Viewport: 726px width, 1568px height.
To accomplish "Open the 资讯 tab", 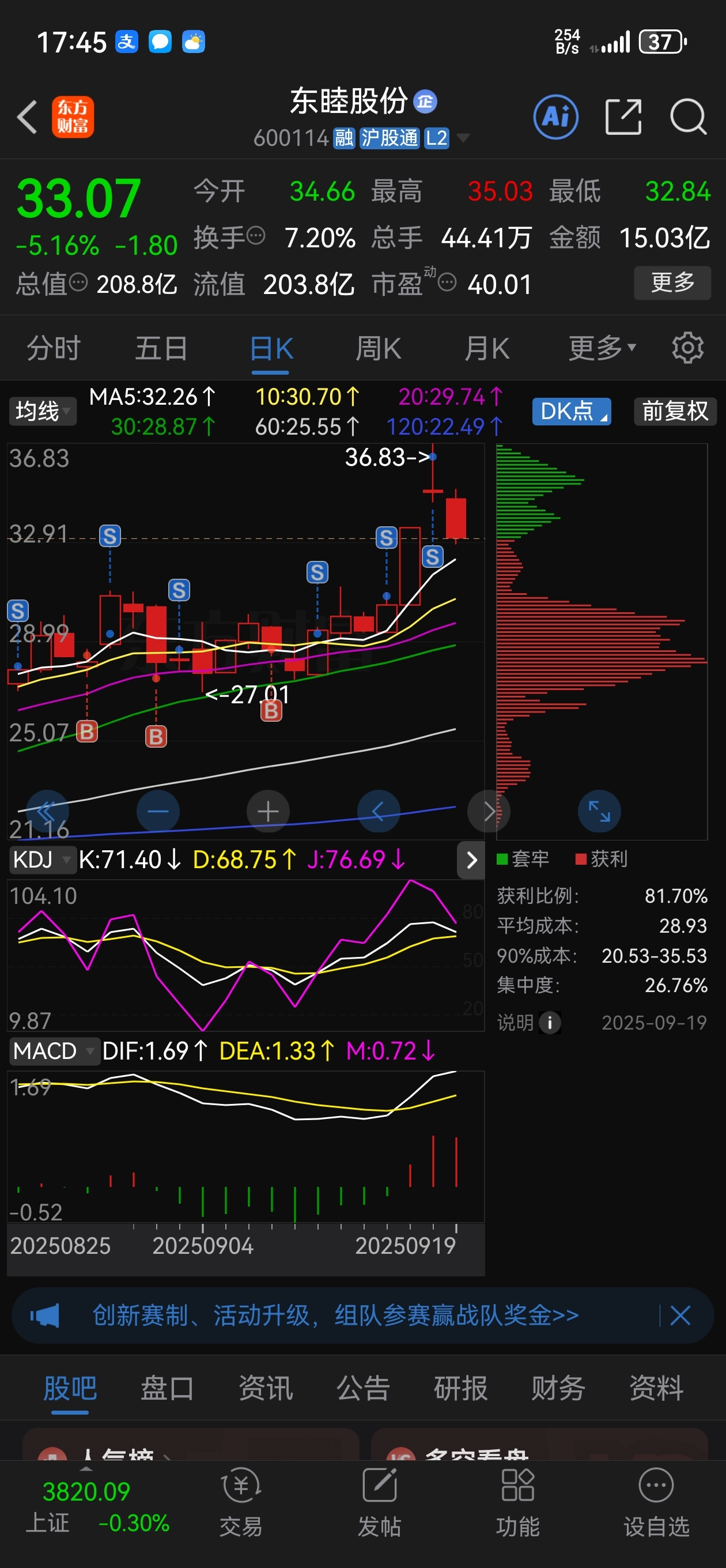I will tap(265, 1389).
